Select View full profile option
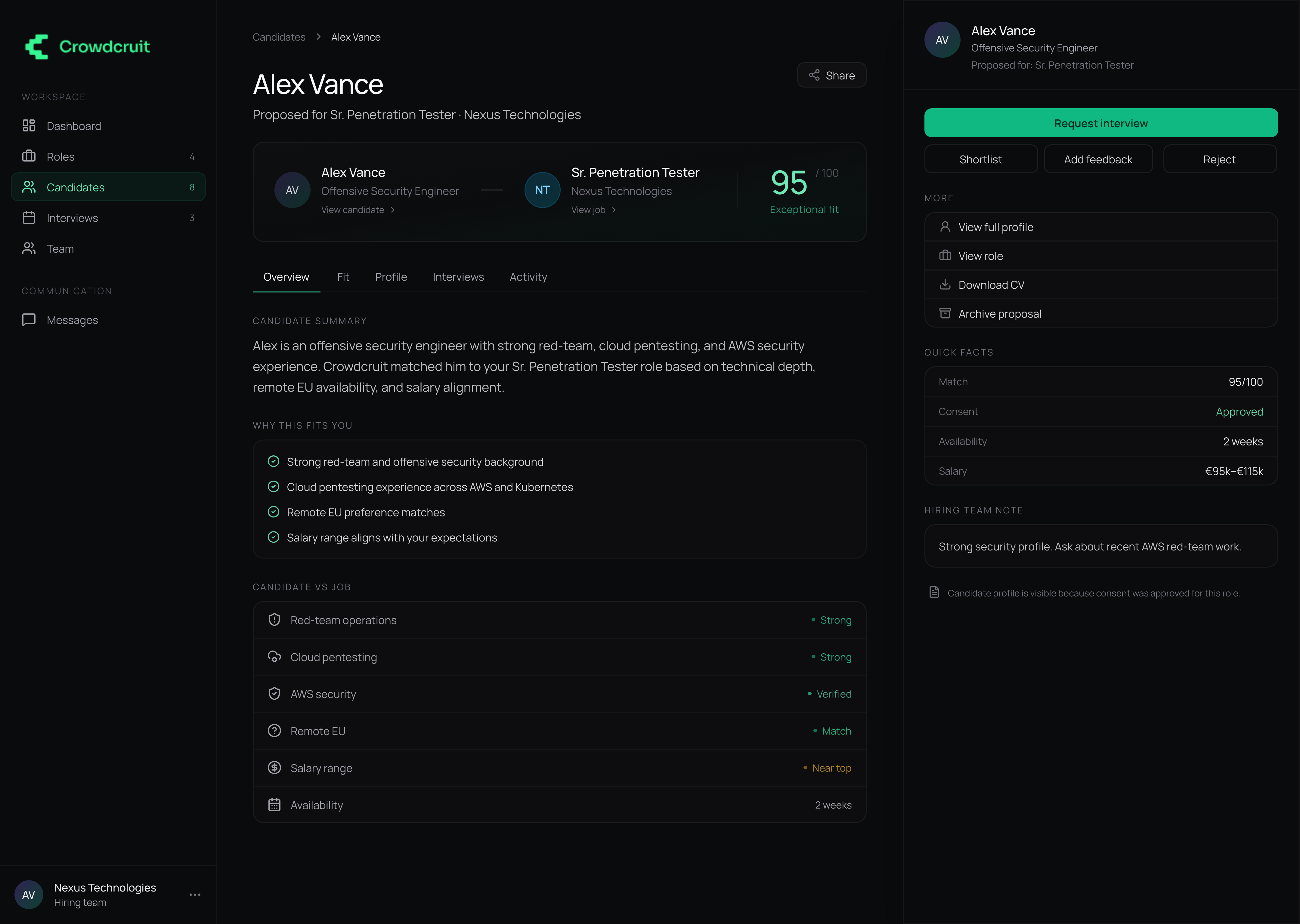Image resolution: width=1300 pixels, height=924 pixels. point(1101,227)
